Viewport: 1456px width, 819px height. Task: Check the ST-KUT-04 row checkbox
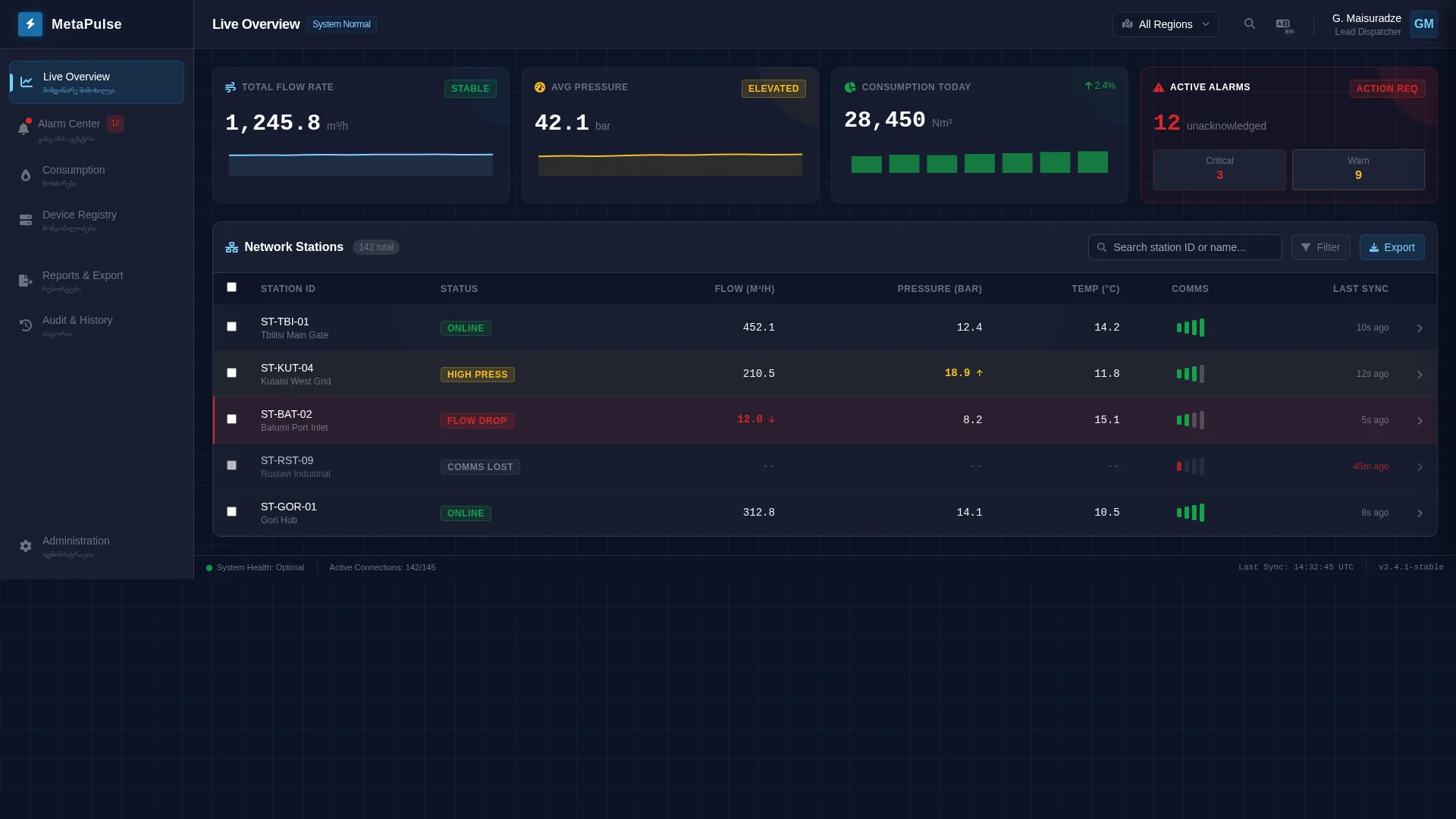(x=231, y=373)
